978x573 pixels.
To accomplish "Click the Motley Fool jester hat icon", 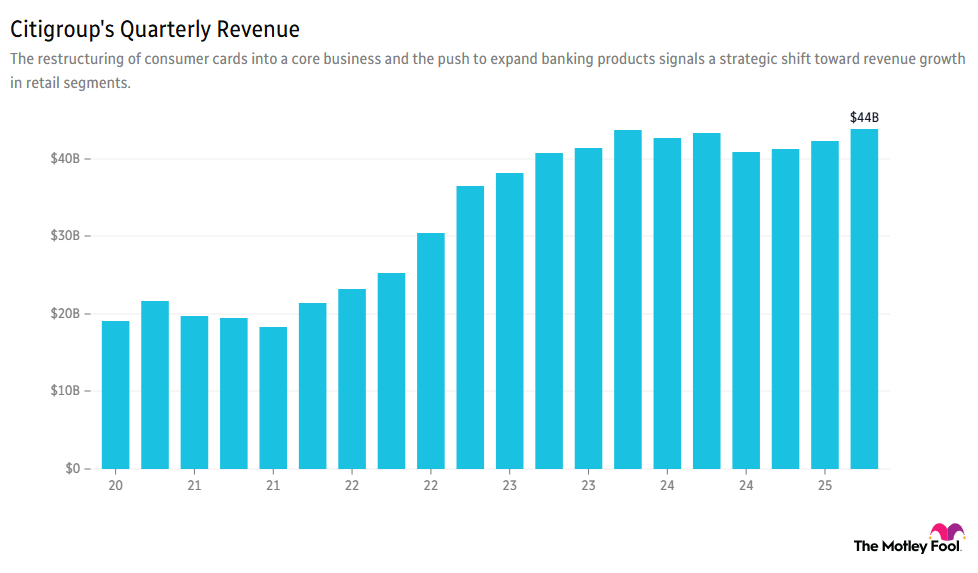I will point(946,532).
